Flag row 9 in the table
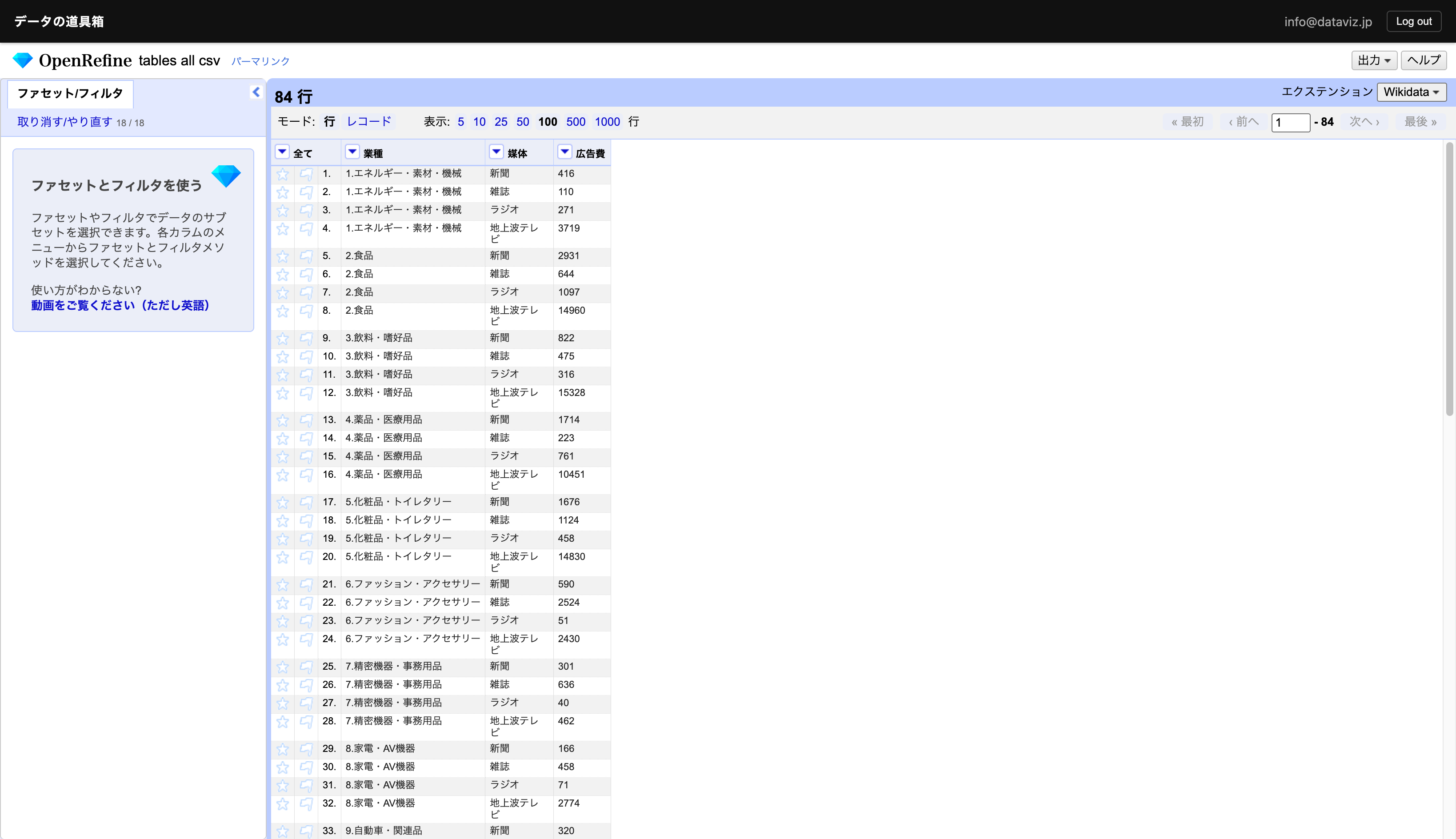The height and width of the screenshot is (839, 1456). tap(306, 338)
